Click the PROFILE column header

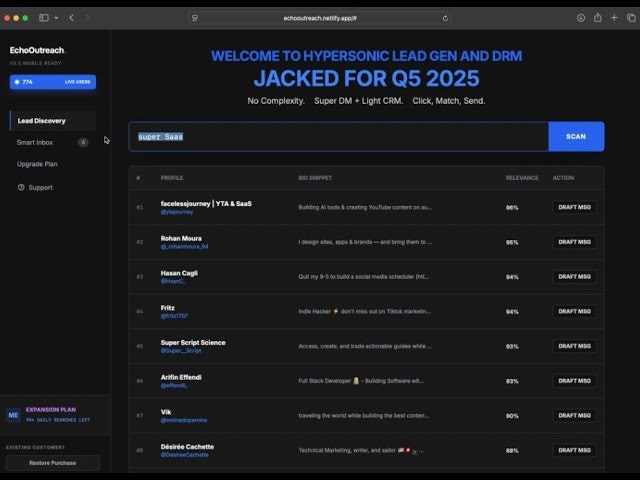(172, 178)
